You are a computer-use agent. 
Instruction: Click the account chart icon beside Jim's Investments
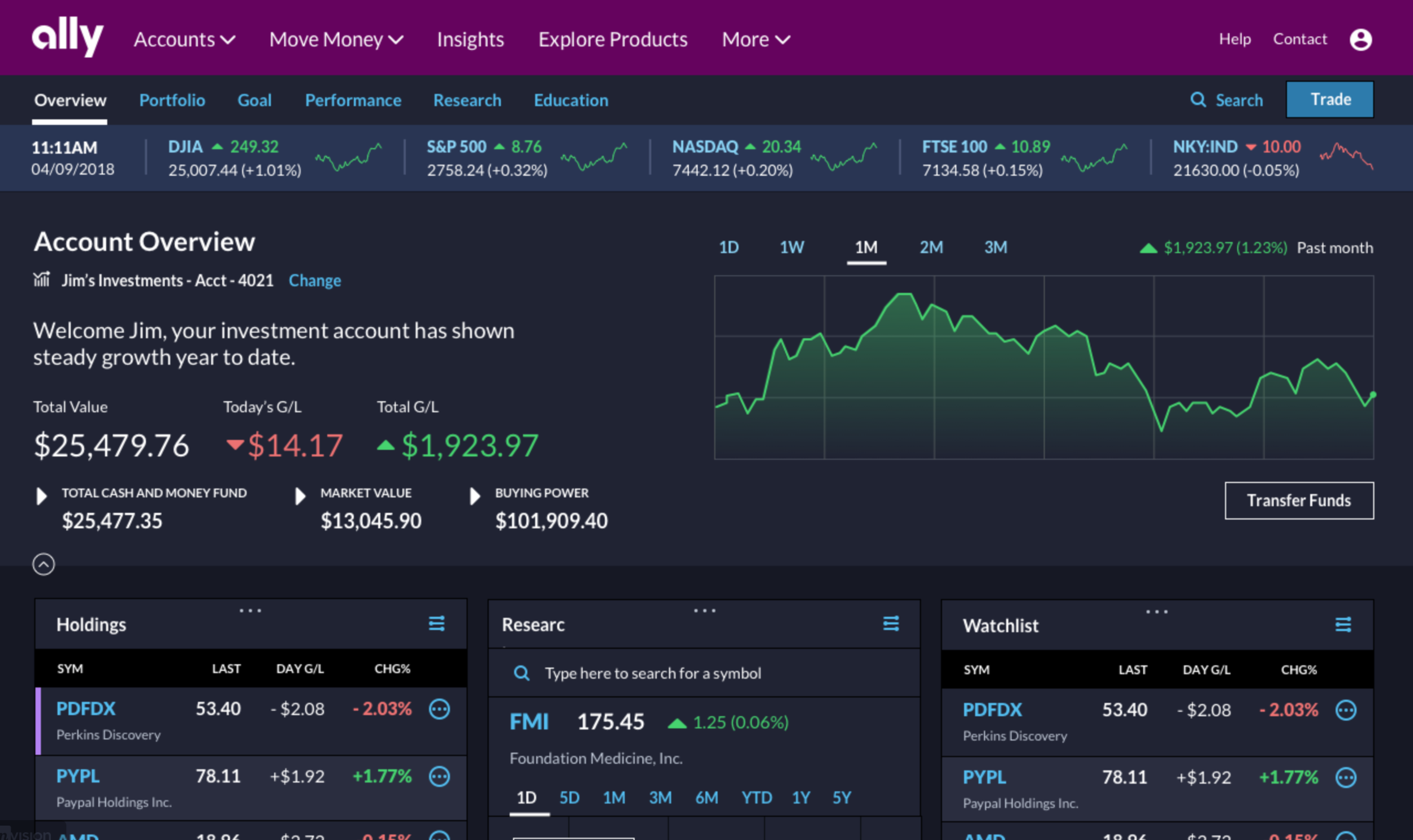click(41, 280)
